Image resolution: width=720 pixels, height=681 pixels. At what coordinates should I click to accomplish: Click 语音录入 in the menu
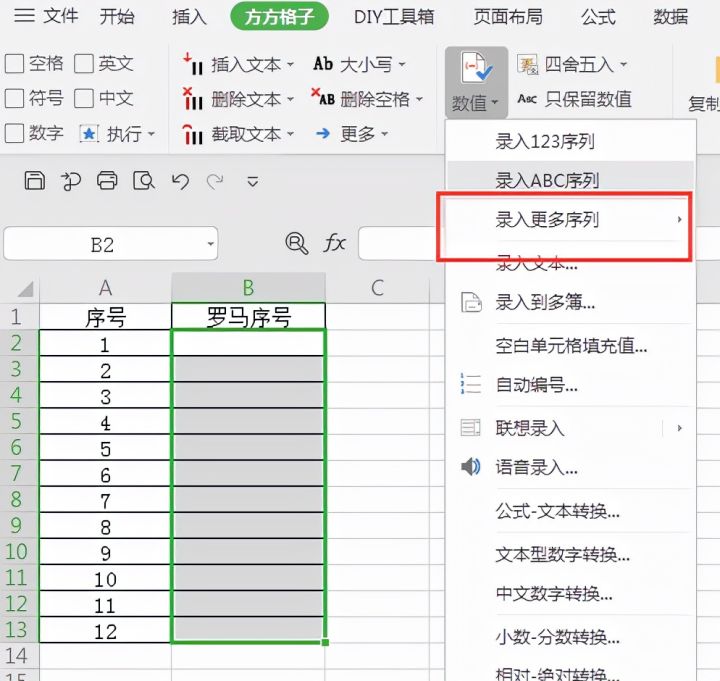(x=536, y=467)
